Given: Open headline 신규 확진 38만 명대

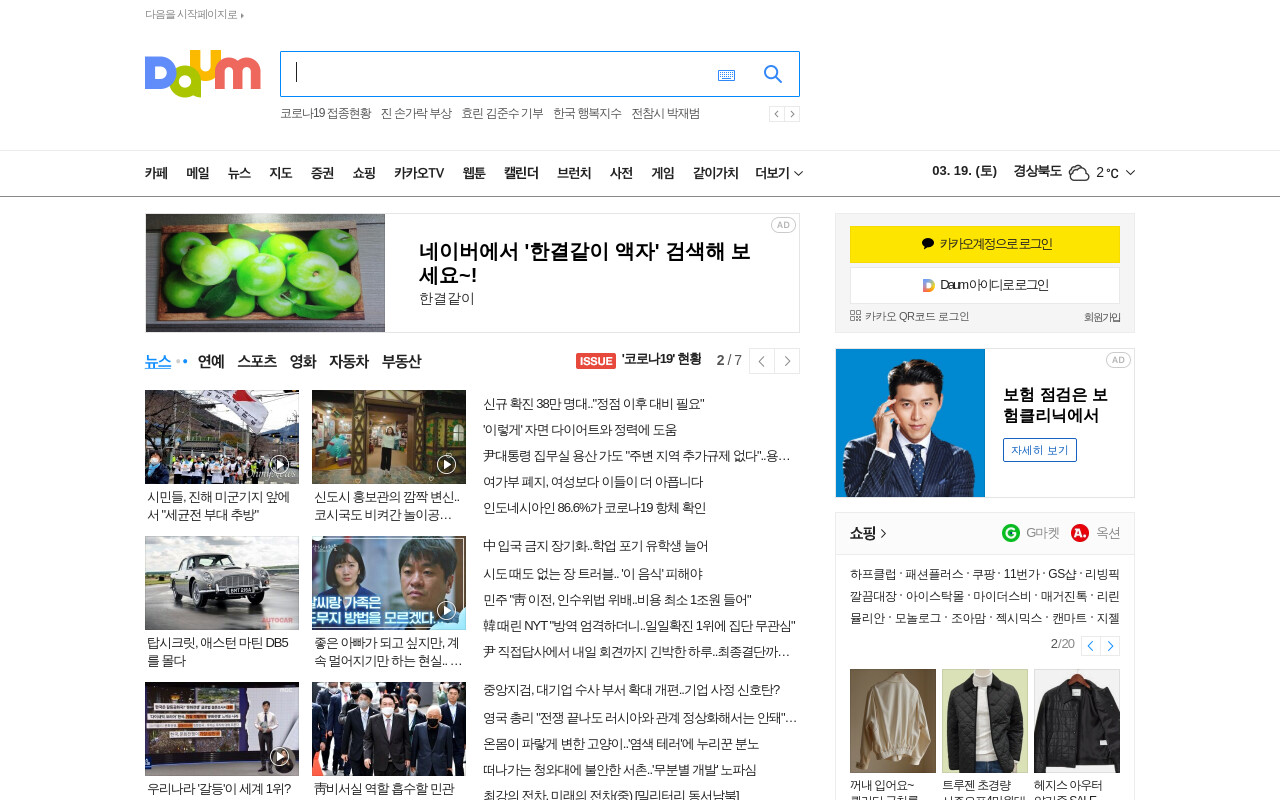Looking at the screenshot, I should pyautogui.click(x=594, y=404).
